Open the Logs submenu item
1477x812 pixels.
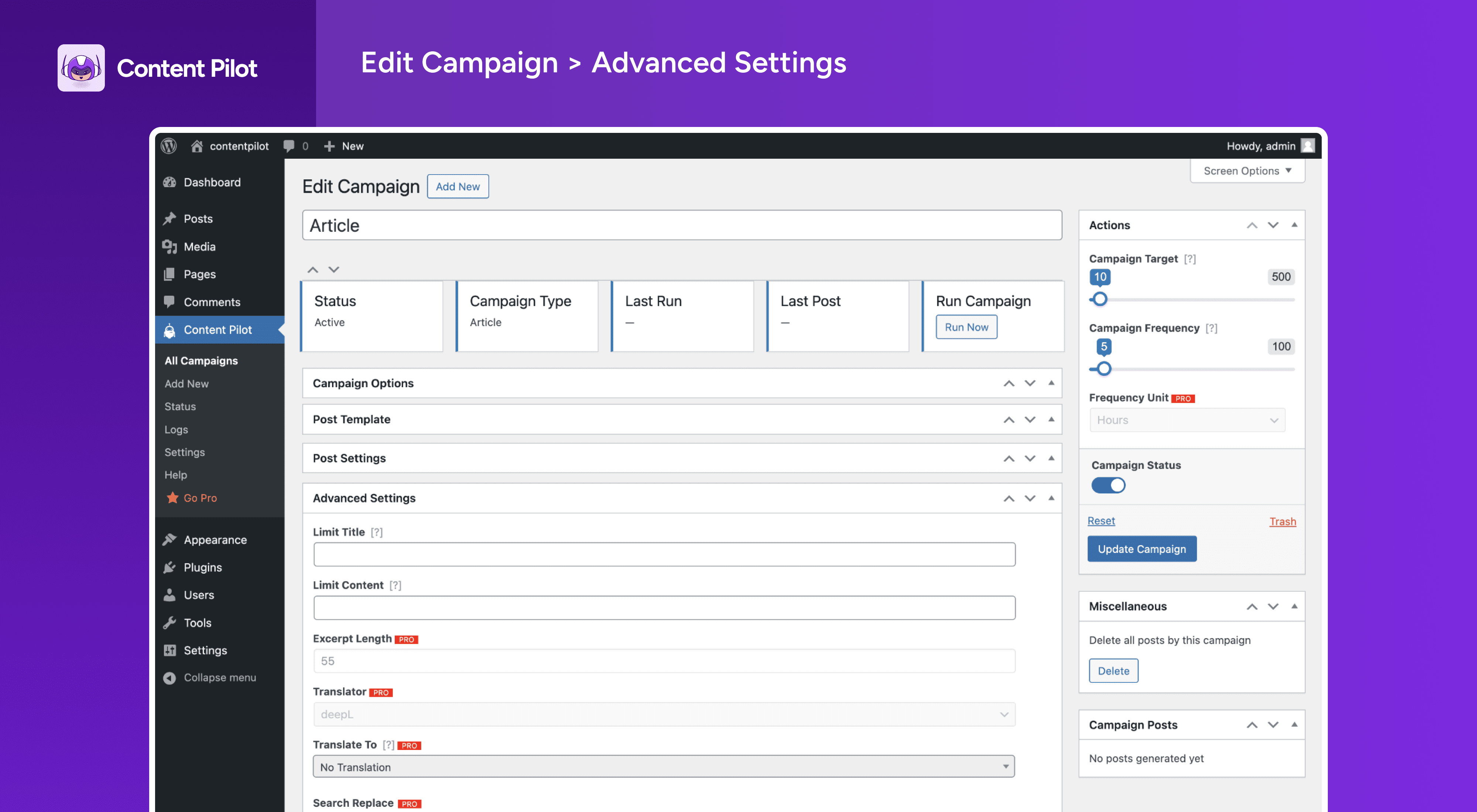coord(176,429)
